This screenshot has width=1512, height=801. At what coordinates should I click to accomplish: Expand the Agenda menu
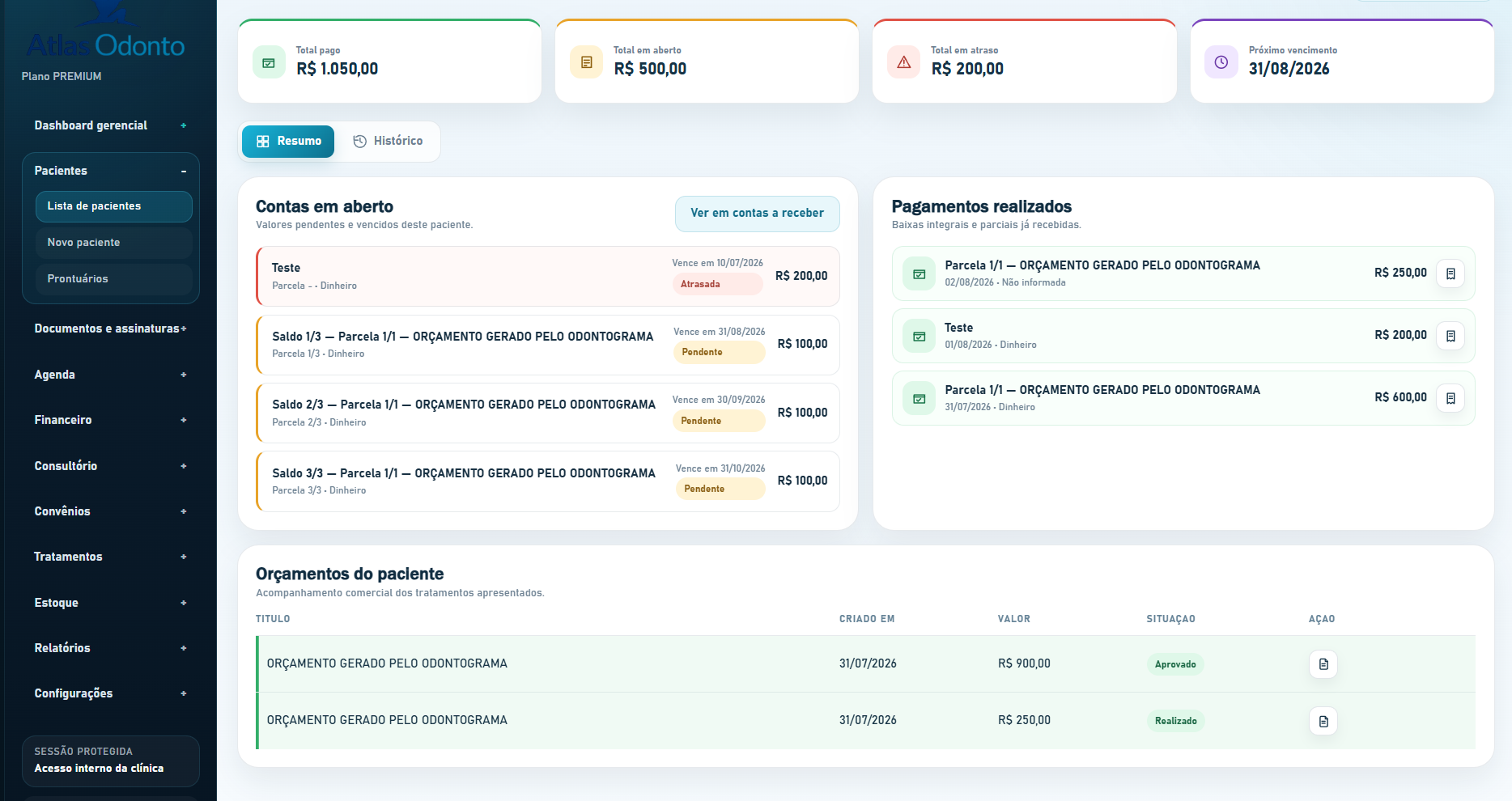click(110, 375)
